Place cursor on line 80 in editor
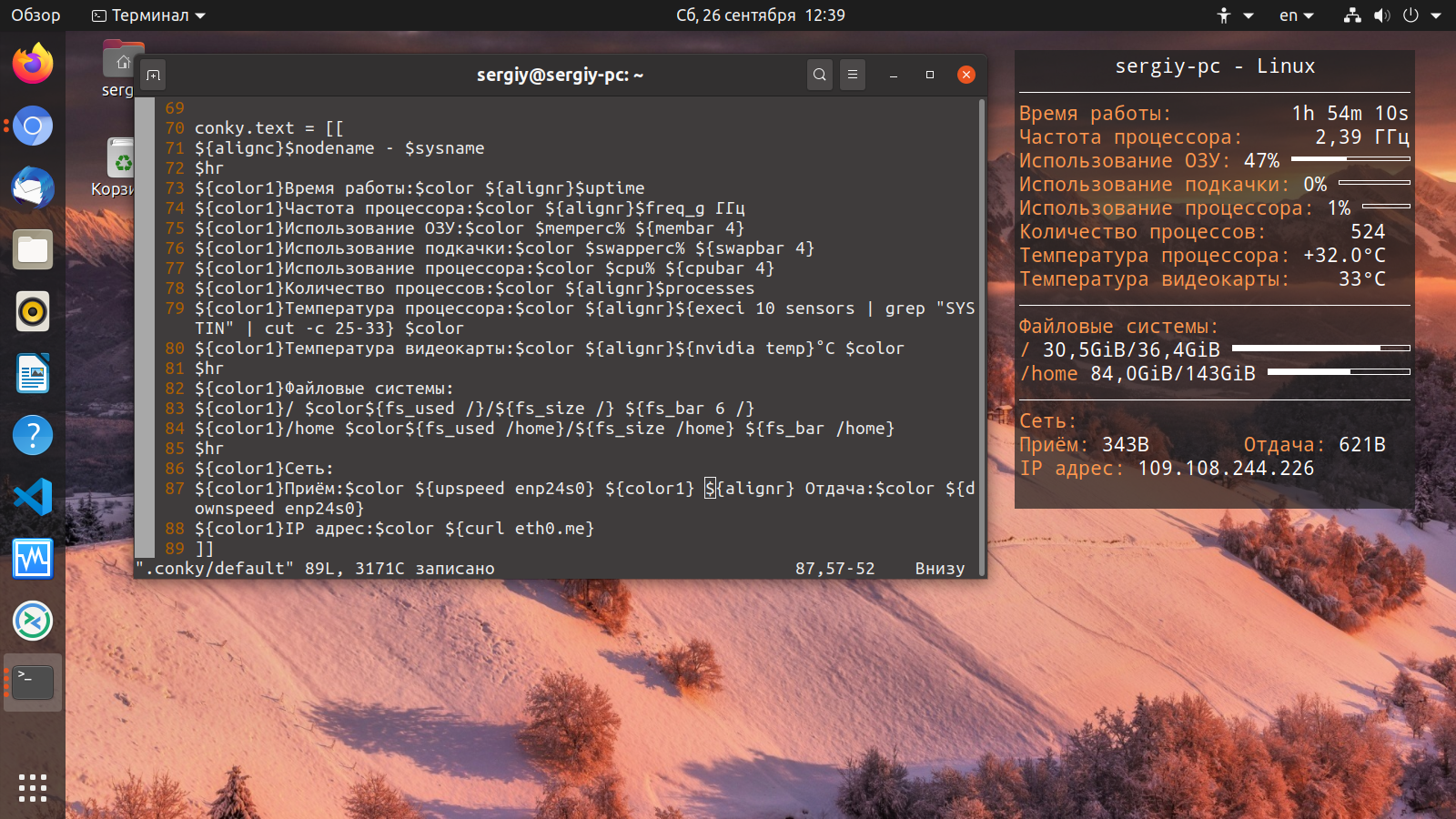 tap(549, 349)
